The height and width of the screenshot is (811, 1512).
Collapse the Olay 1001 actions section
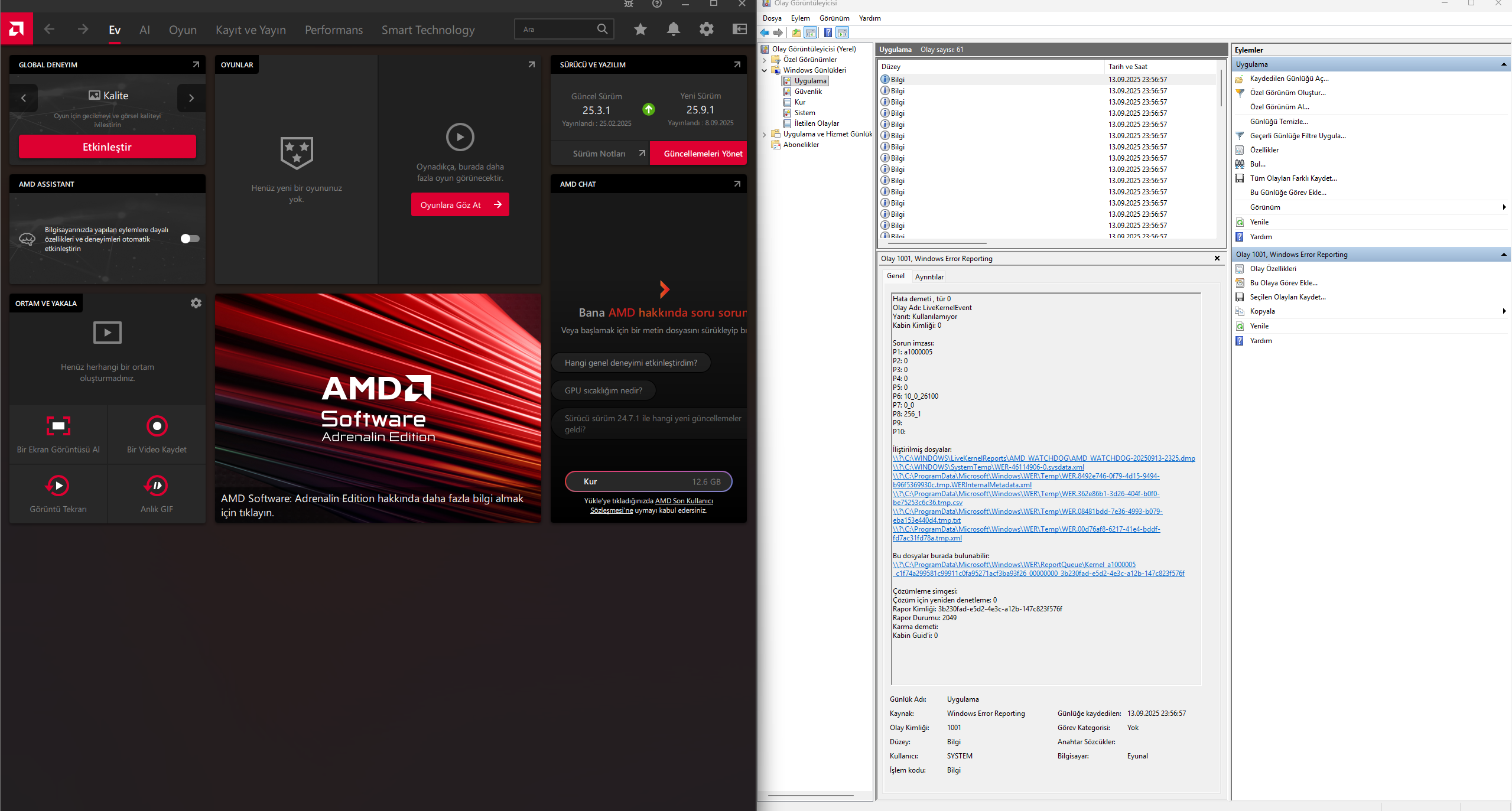[x=1504, y=255]
